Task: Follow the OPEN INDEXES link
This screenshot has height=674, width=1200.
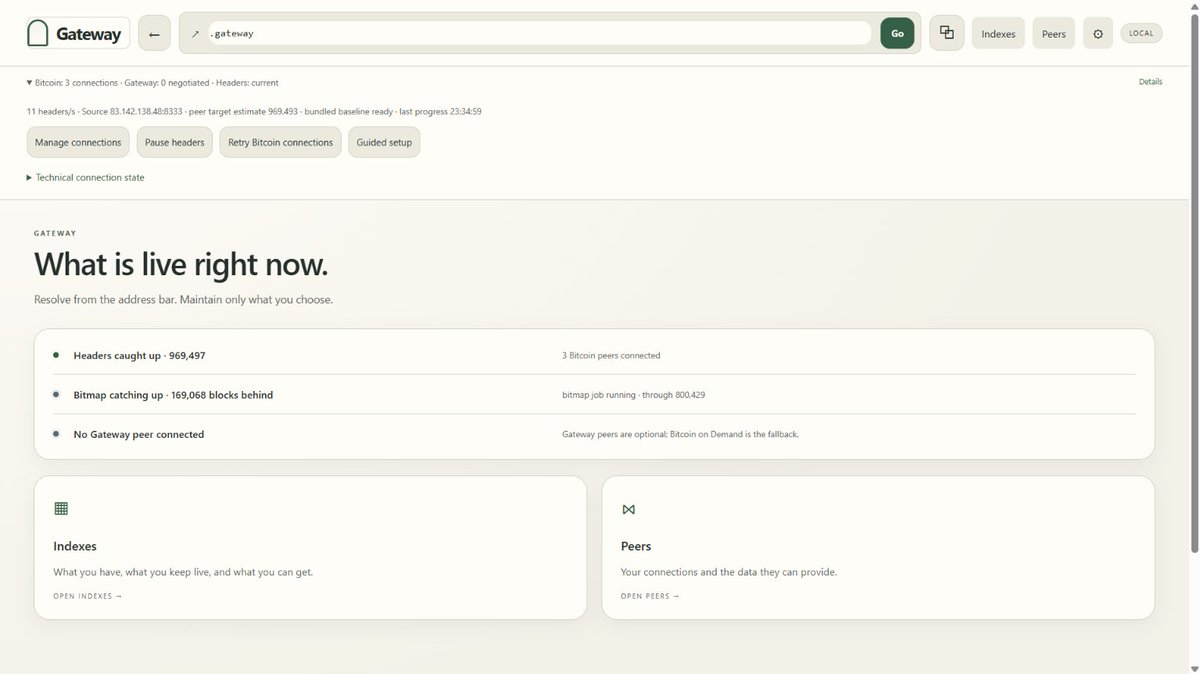Action: [88, 596]
